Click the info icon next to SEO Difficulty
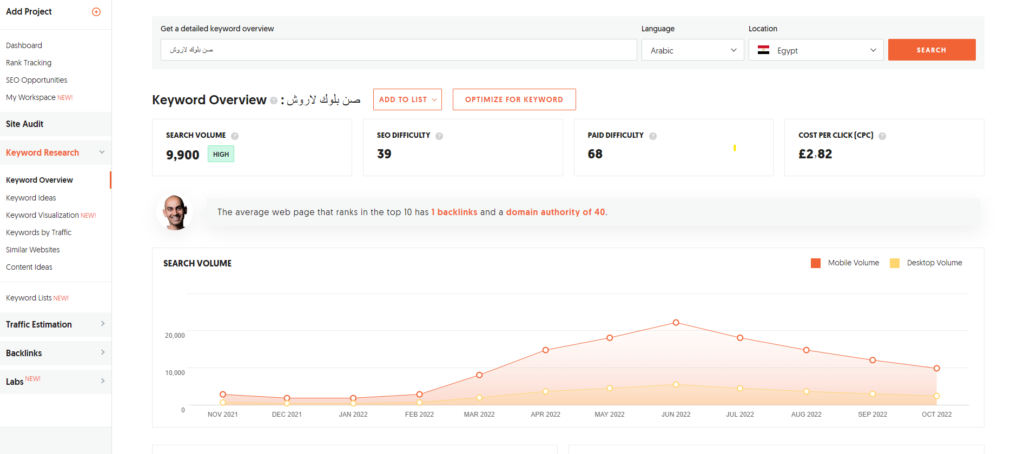 (x=439, y=136)
